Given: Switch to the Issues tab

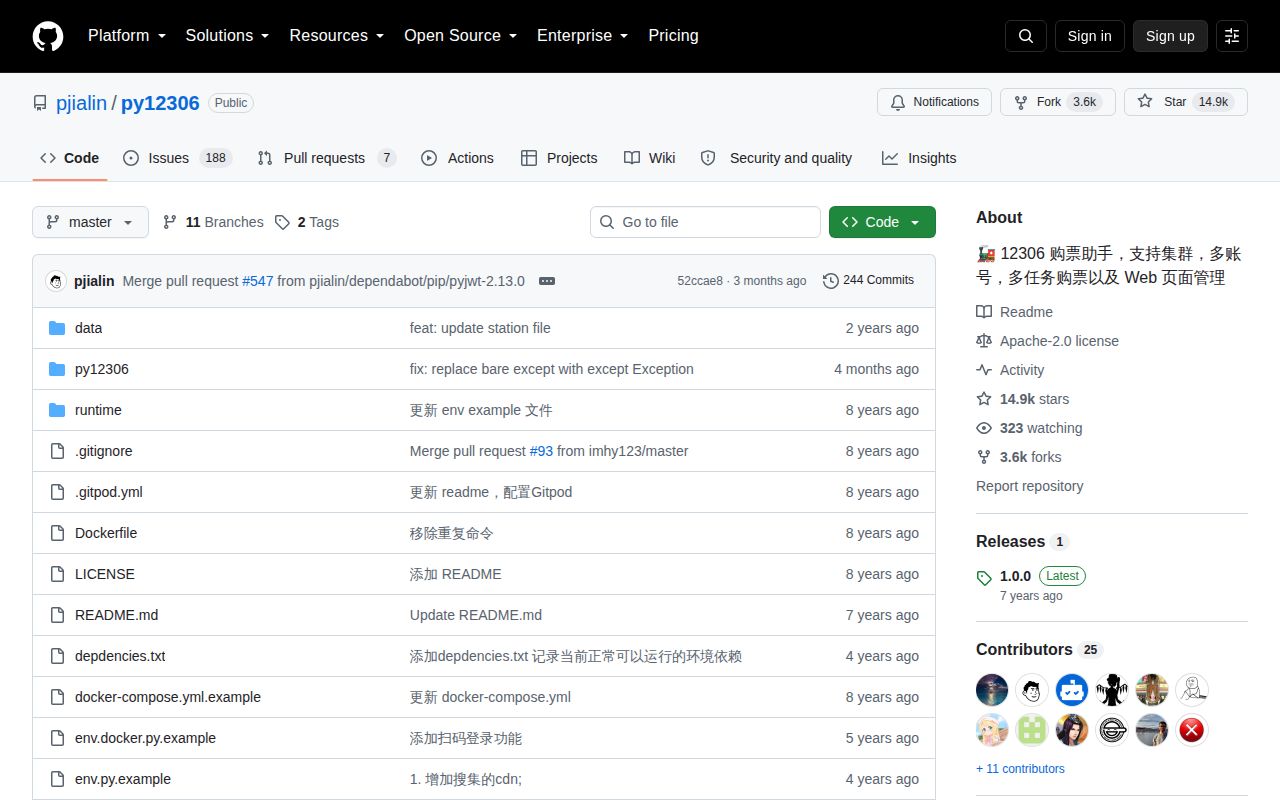Looking at the screenshot, I should [x=177, y=158].
